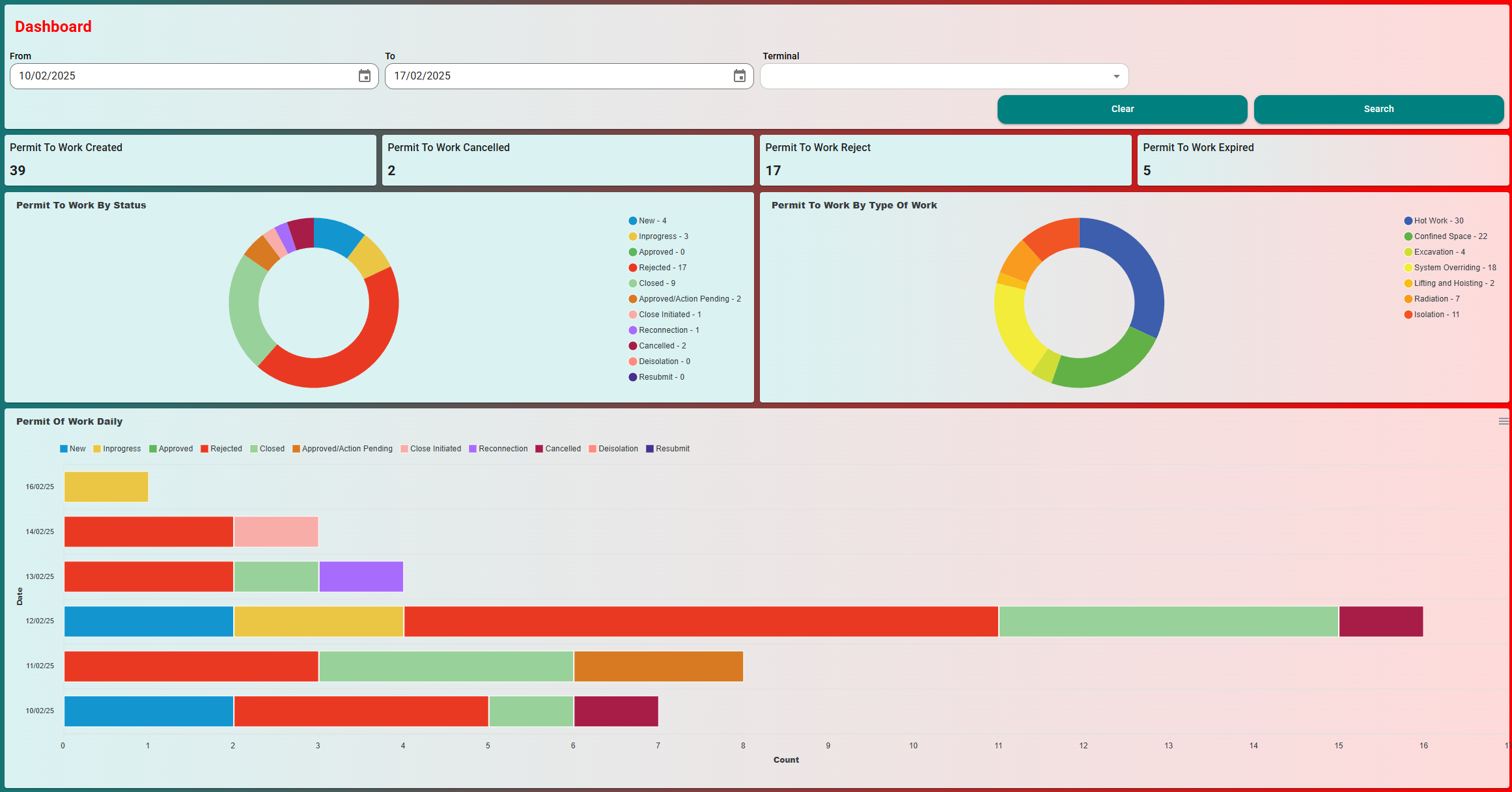Open the From date calendar picker icon
Screen dimensions: 1512x792
[365, 76]
